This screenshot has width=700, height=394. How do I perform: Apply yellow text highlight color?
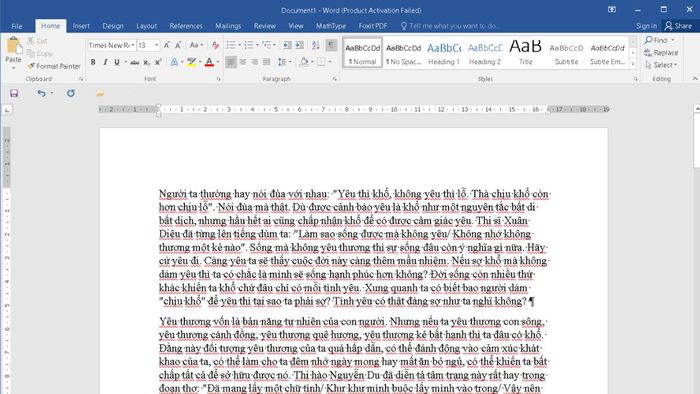191,62
